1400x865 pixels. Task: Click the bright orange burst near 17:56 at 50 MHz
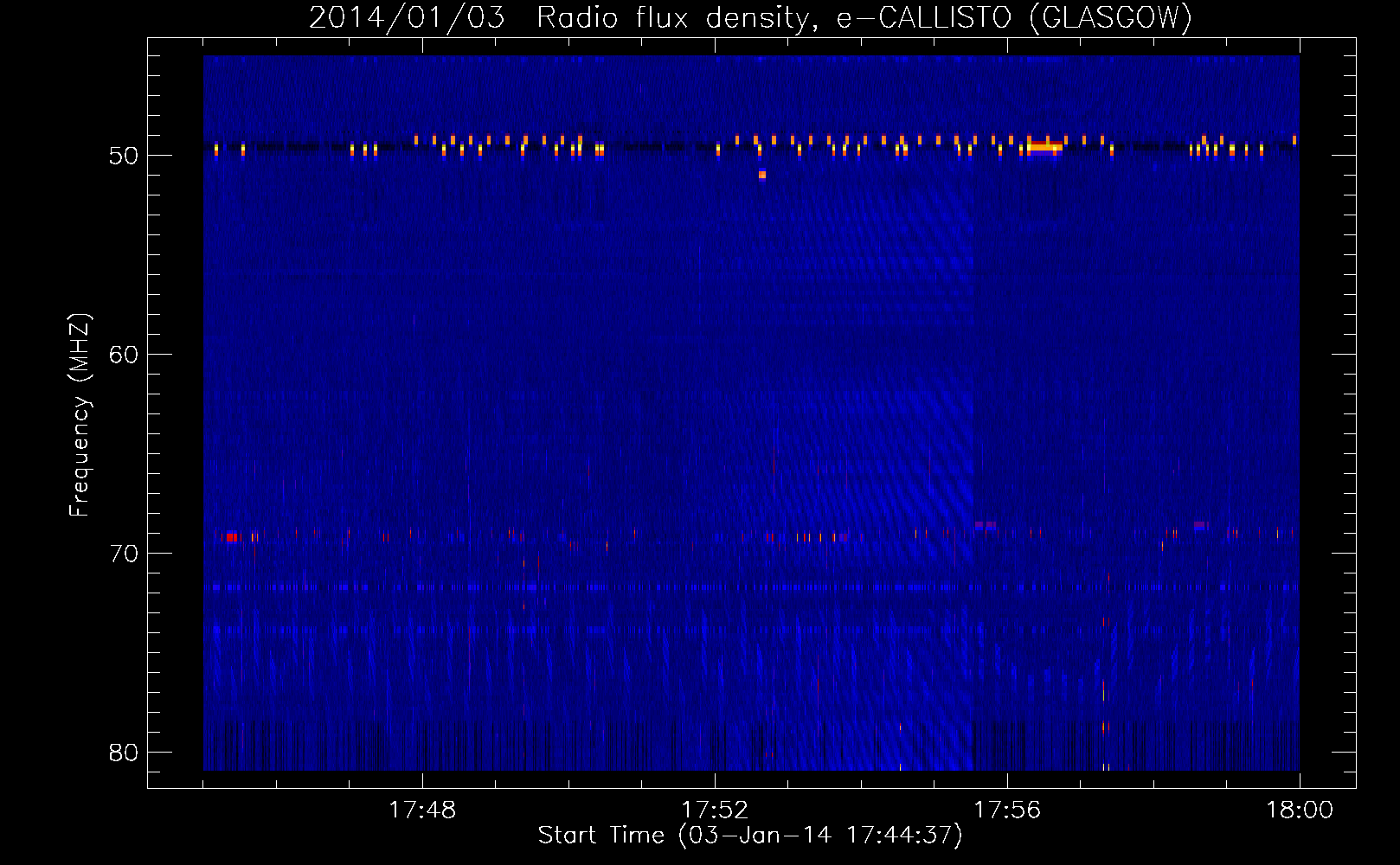tap(1044, 146)
